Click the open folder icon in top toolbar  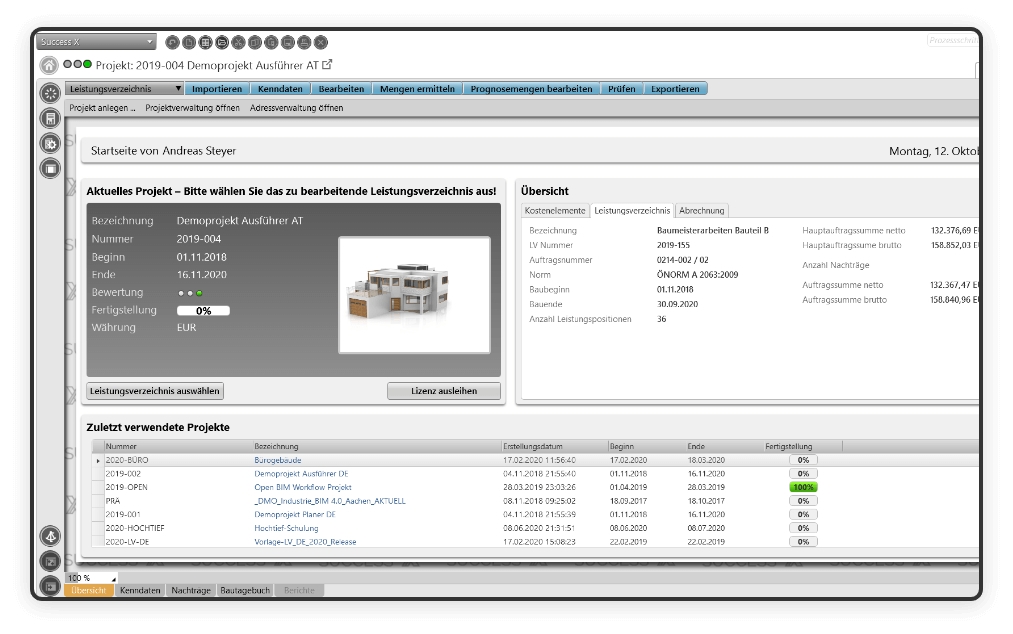[x=222, y=43]
